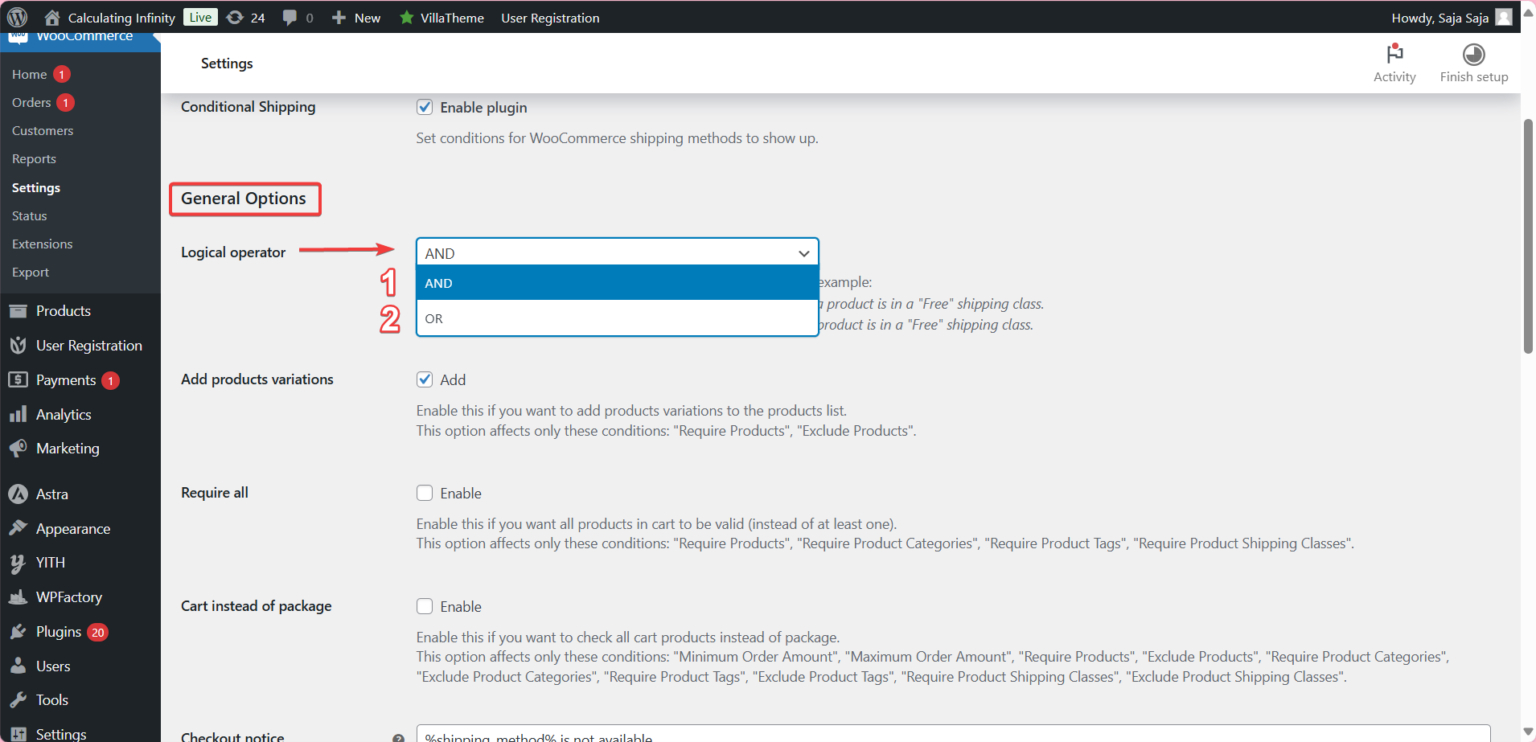
Task: Open the Activity flag icon
Action: 1394,54
